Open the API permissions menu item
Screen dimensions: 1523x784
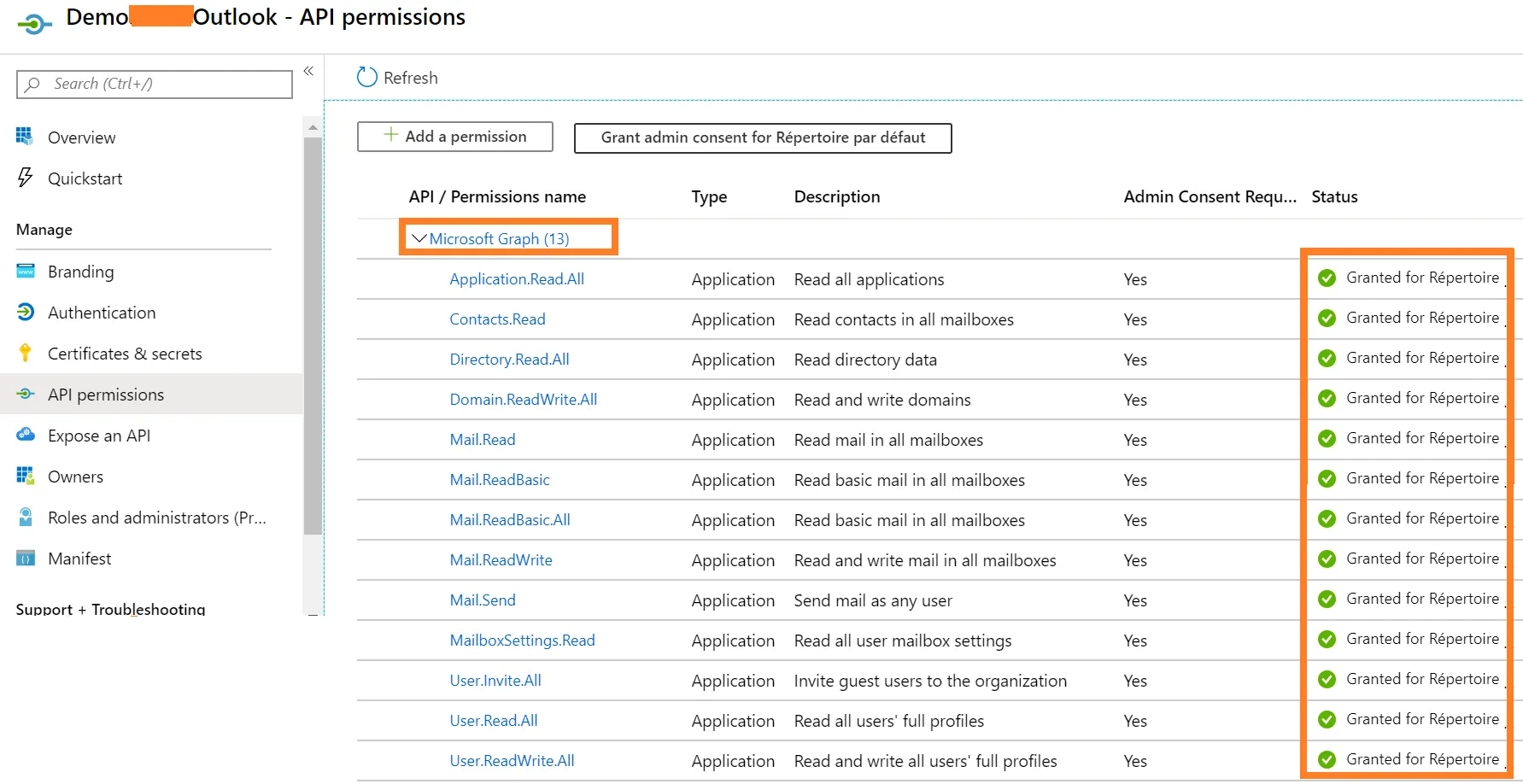[x=106, y=395]
